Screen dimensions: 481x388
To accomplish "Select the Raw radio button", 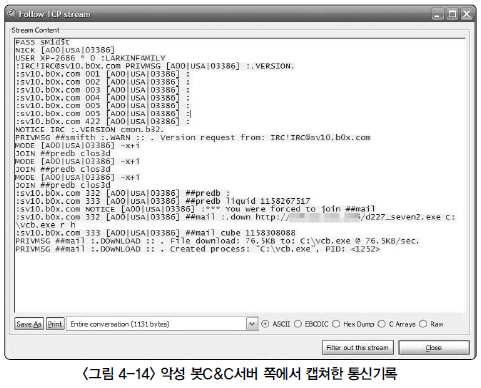I will (423, 324).
